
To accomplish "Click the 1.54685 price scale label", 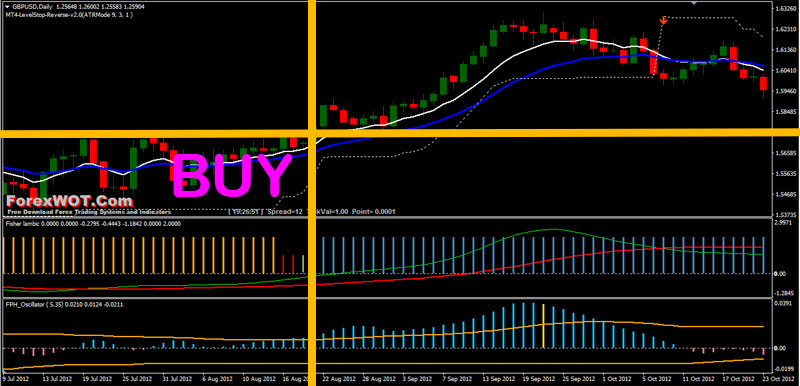I will coord(786,194).
